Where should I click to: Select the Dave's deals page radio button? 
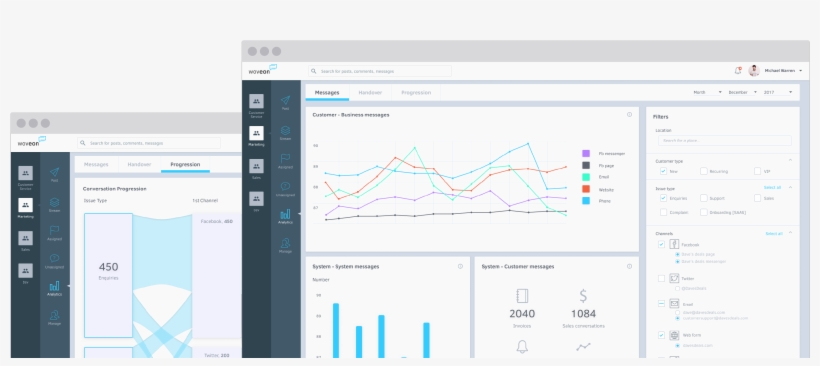tap(678, 254)
